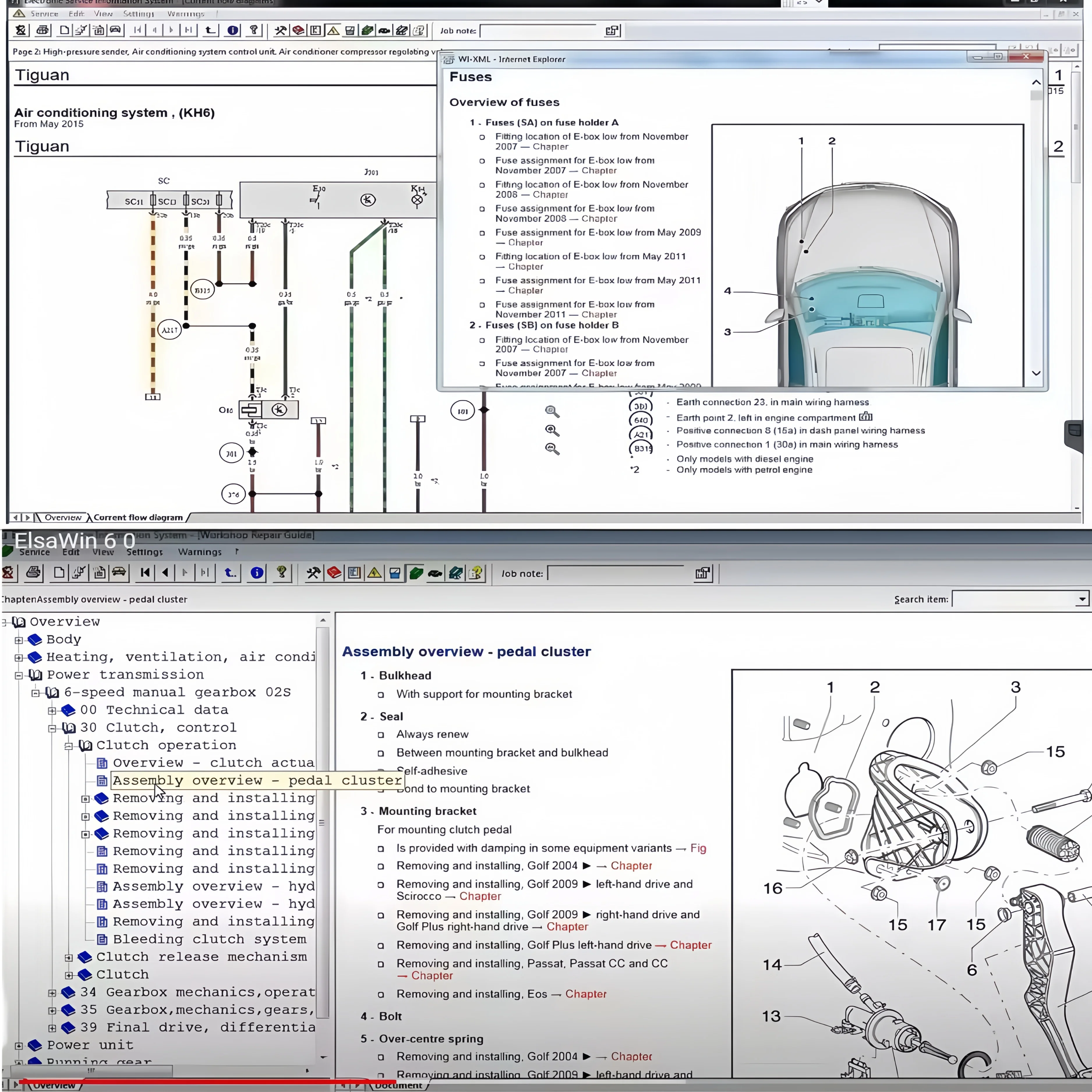1092x1092 pixels.
Task: Open the Warnings menu in Workshop Repair Guide window
Action: [x=200, y=552]
